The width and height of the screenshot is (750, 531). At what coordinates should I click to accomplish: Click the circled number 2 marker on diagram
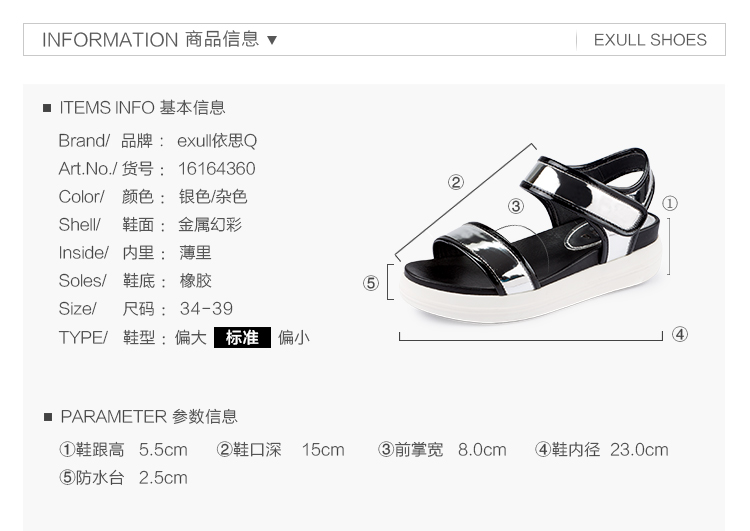456,182
